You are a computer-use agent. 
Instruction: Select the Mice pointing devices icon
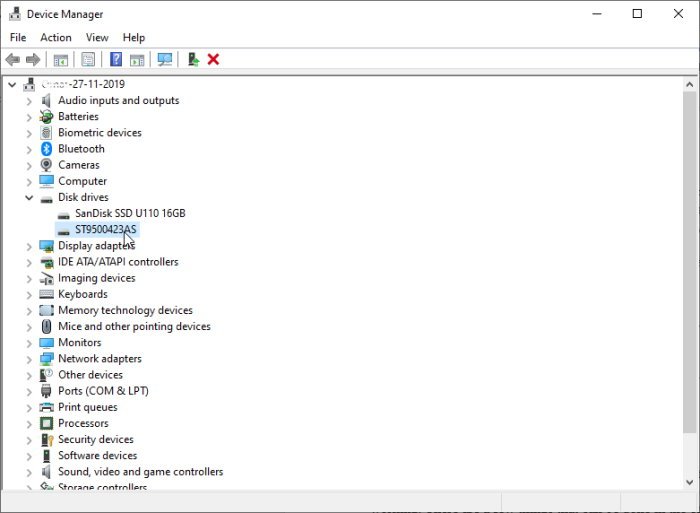[46, 326]
